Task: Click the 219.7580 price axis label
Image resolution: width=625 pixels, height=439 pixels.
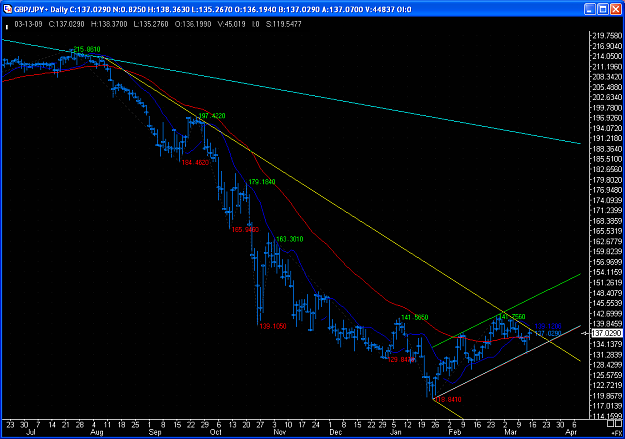Action: (x=607, y=35)
